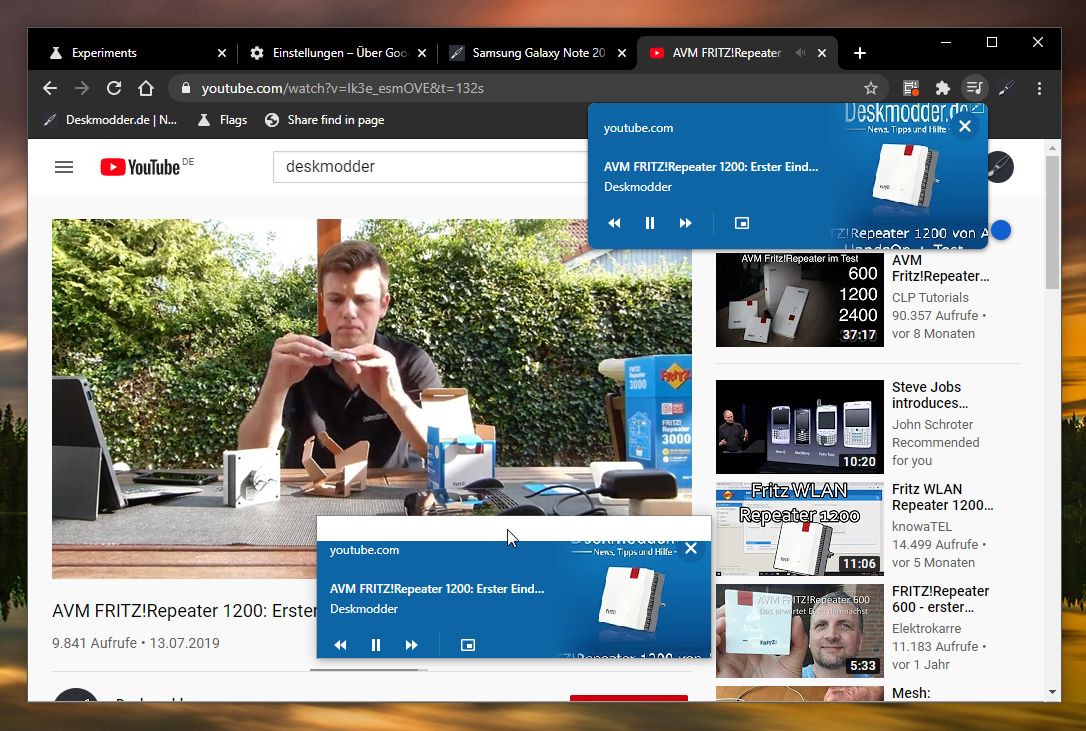
Task: Close the AVM FRITZ!Repeater tab
Action: click(821, 53)
